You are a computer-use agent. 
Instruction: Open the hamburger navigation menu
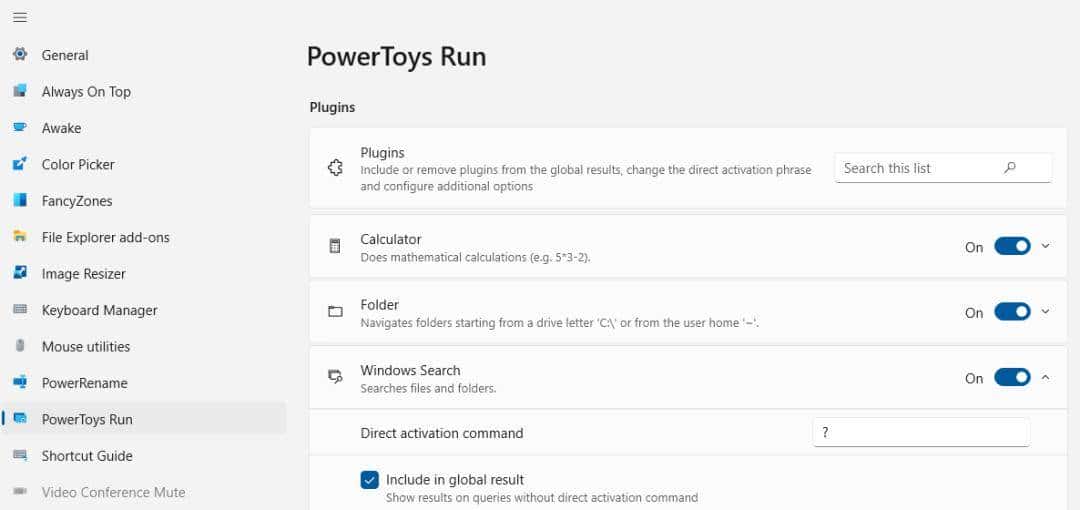point(20,17)
